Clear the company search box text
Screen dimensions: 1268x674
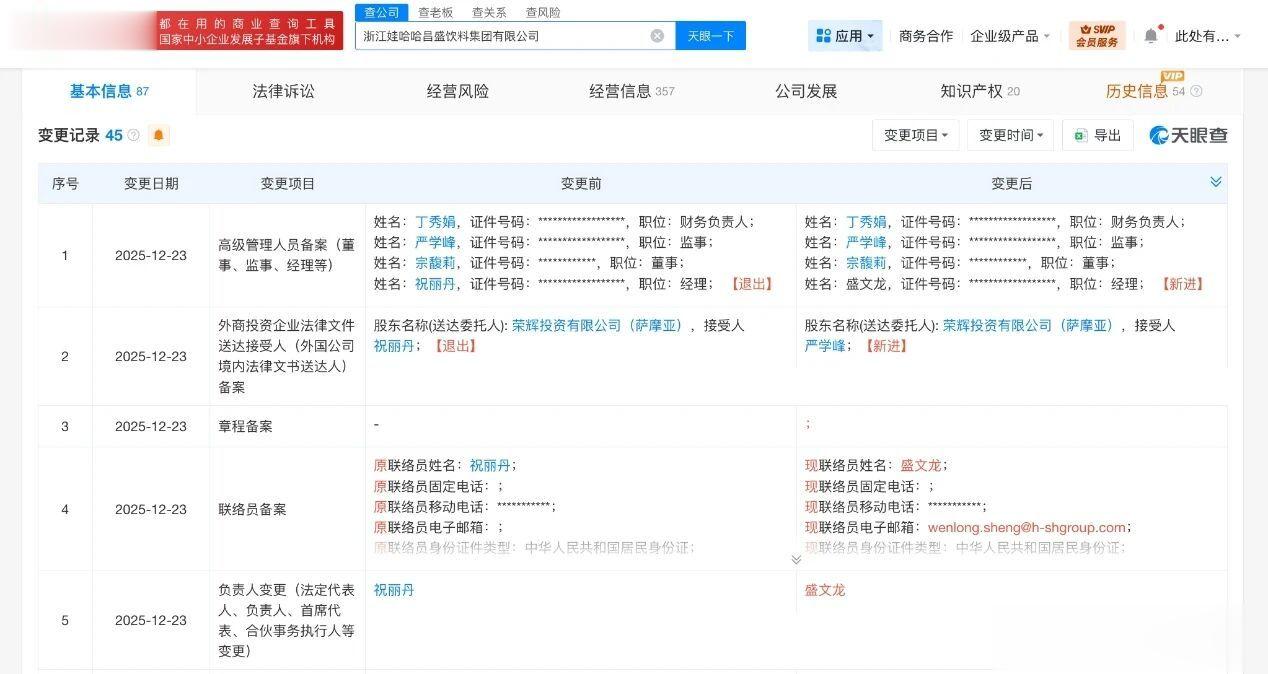(x=657, y=36)
